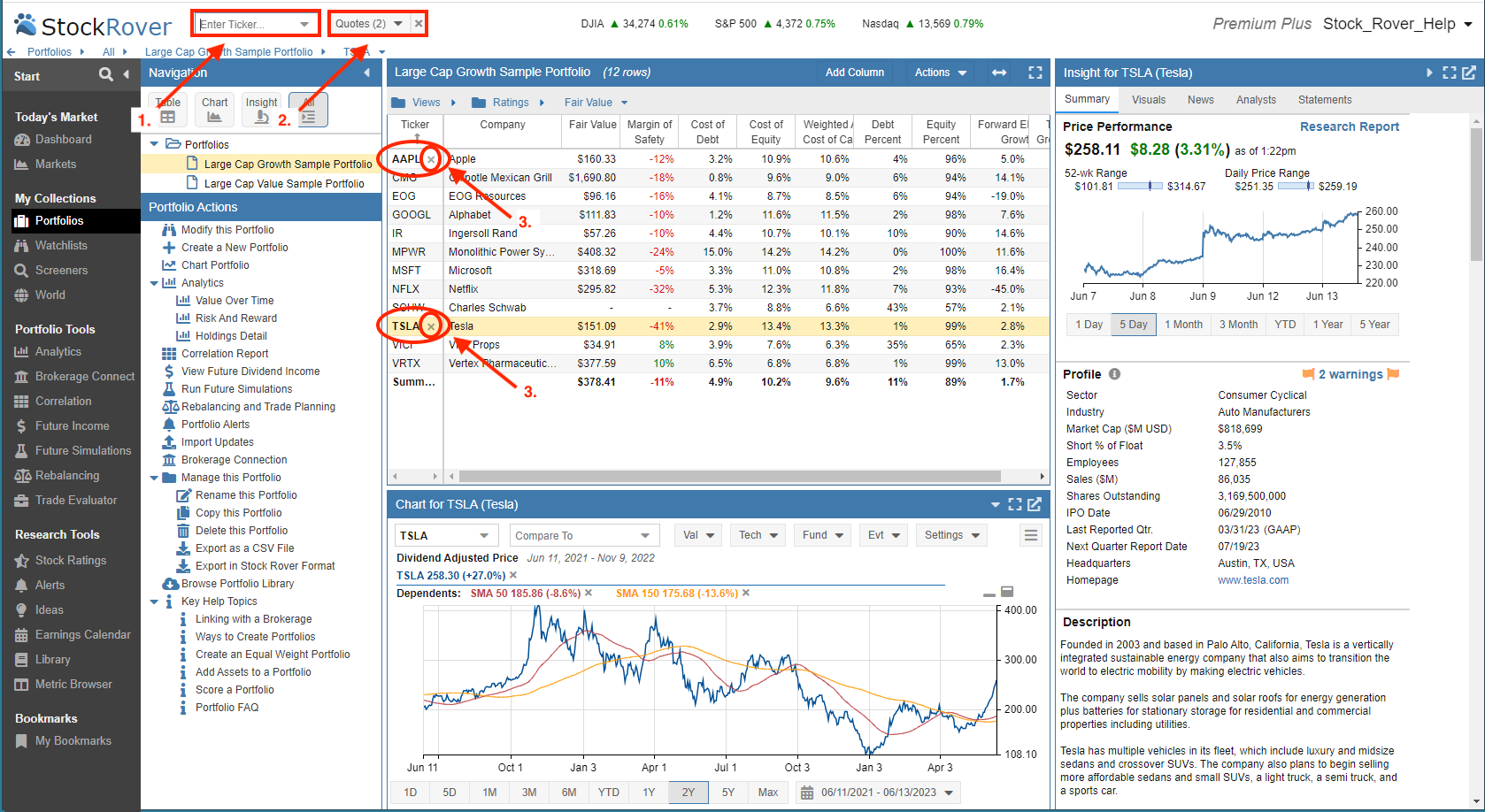Click Create a New Portfolio
1485x812 pixels.
pyautogui.click(x=235, y=248)
